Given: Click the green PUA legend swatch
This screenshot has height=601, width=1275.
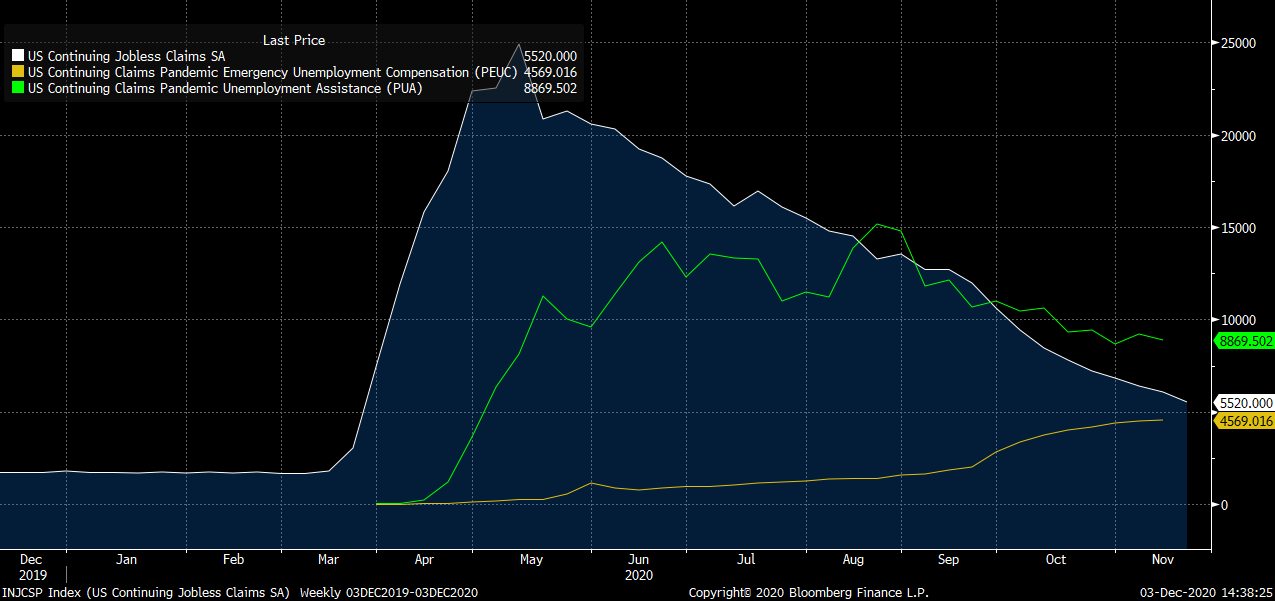Looking at the screenshot, I should click(x=19, y=89).
